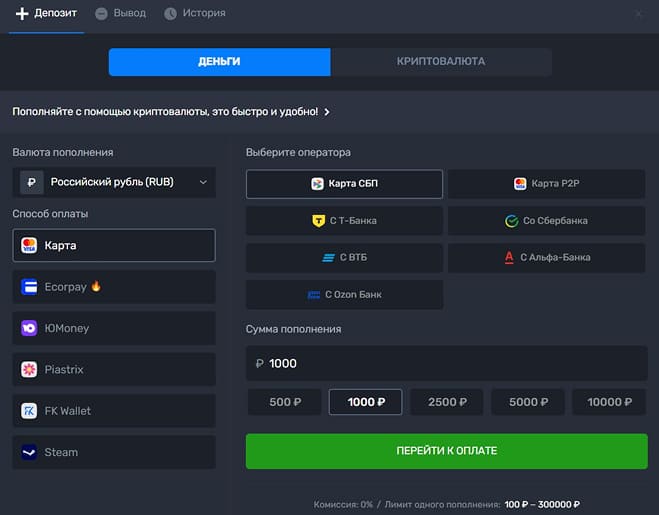
Task: Click the T-Bank yellow logo
Action: pos(318,220)
